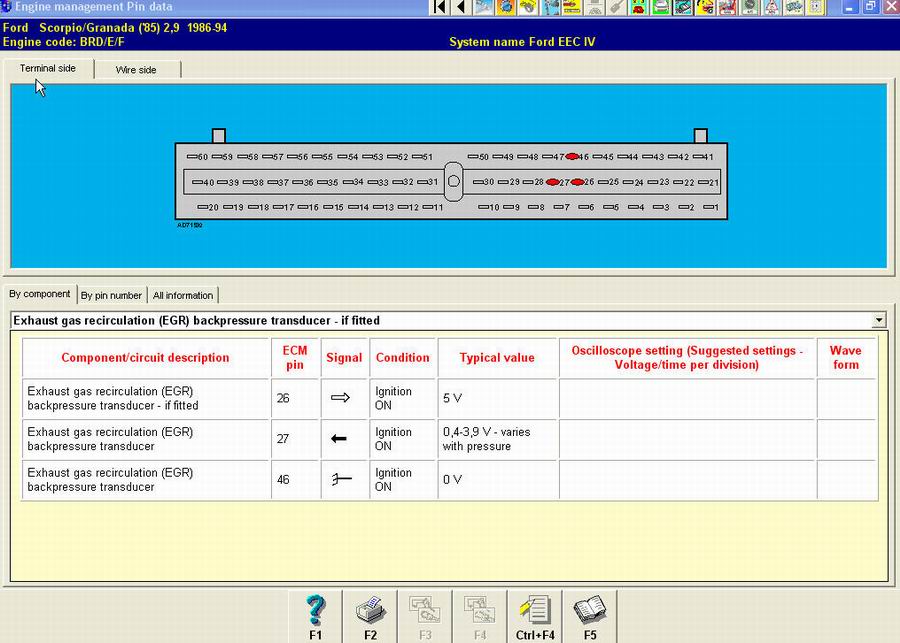Click the red car lift toolbar icon
The image size is (900, 643).
[x=727, y=7]
